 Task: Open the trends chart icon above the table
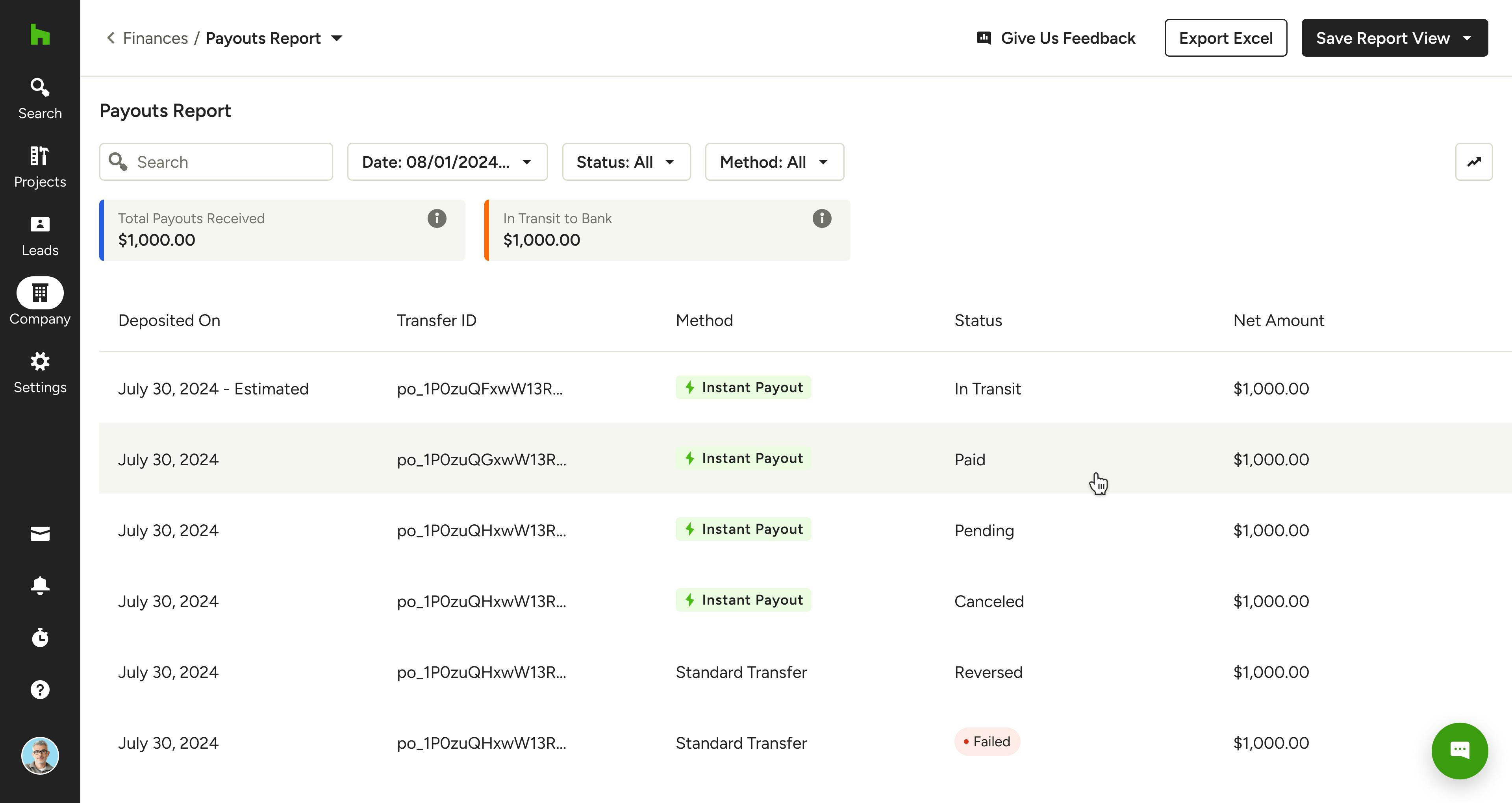[1474, 161]
